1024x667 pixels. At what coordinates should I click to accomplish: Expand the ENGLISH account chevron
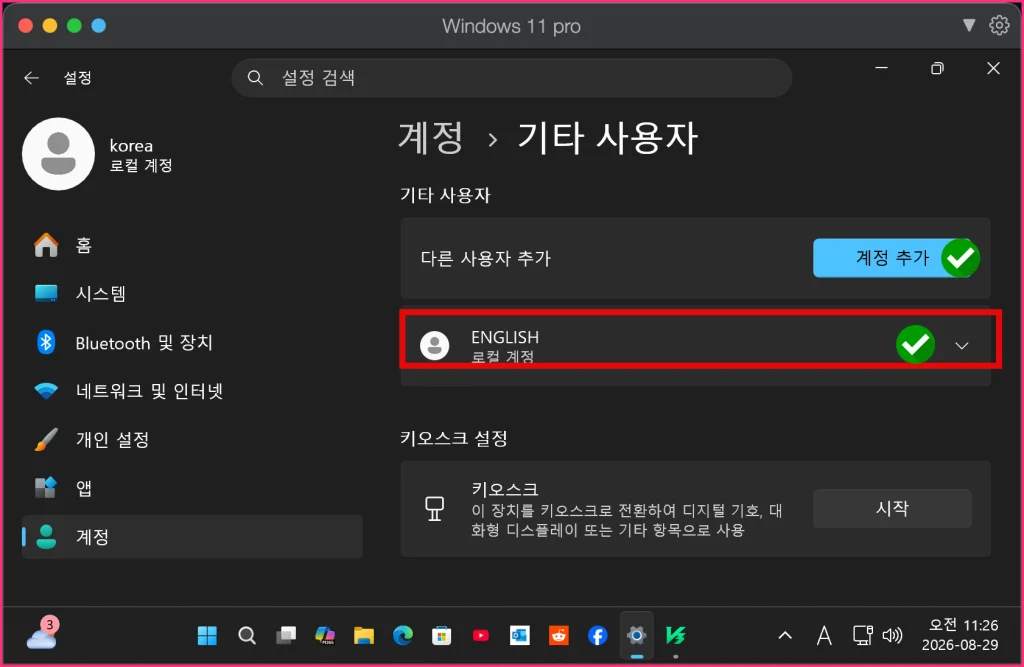pos(961,345)
